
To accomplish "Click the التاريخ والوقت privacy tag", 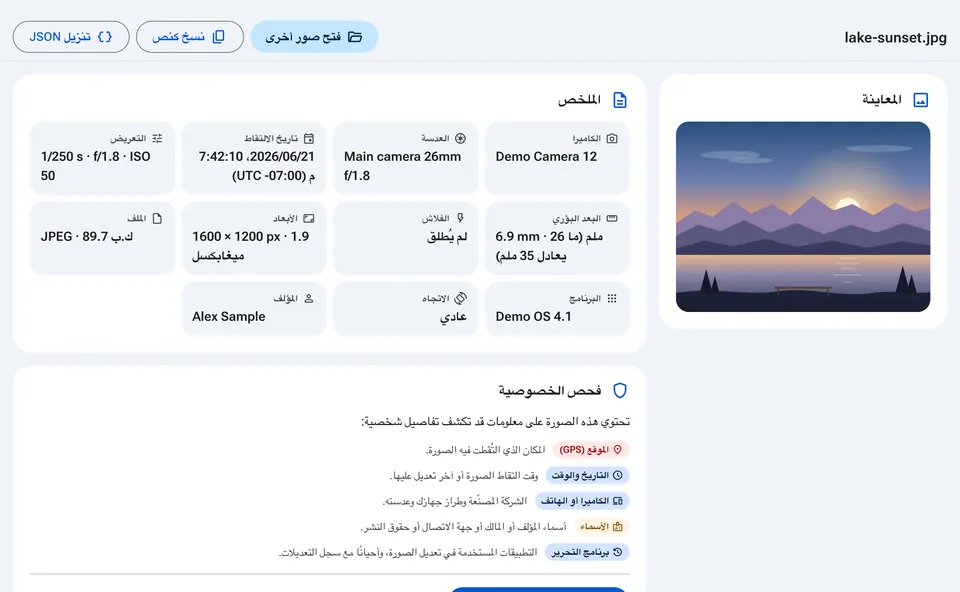I will (587, 476).
